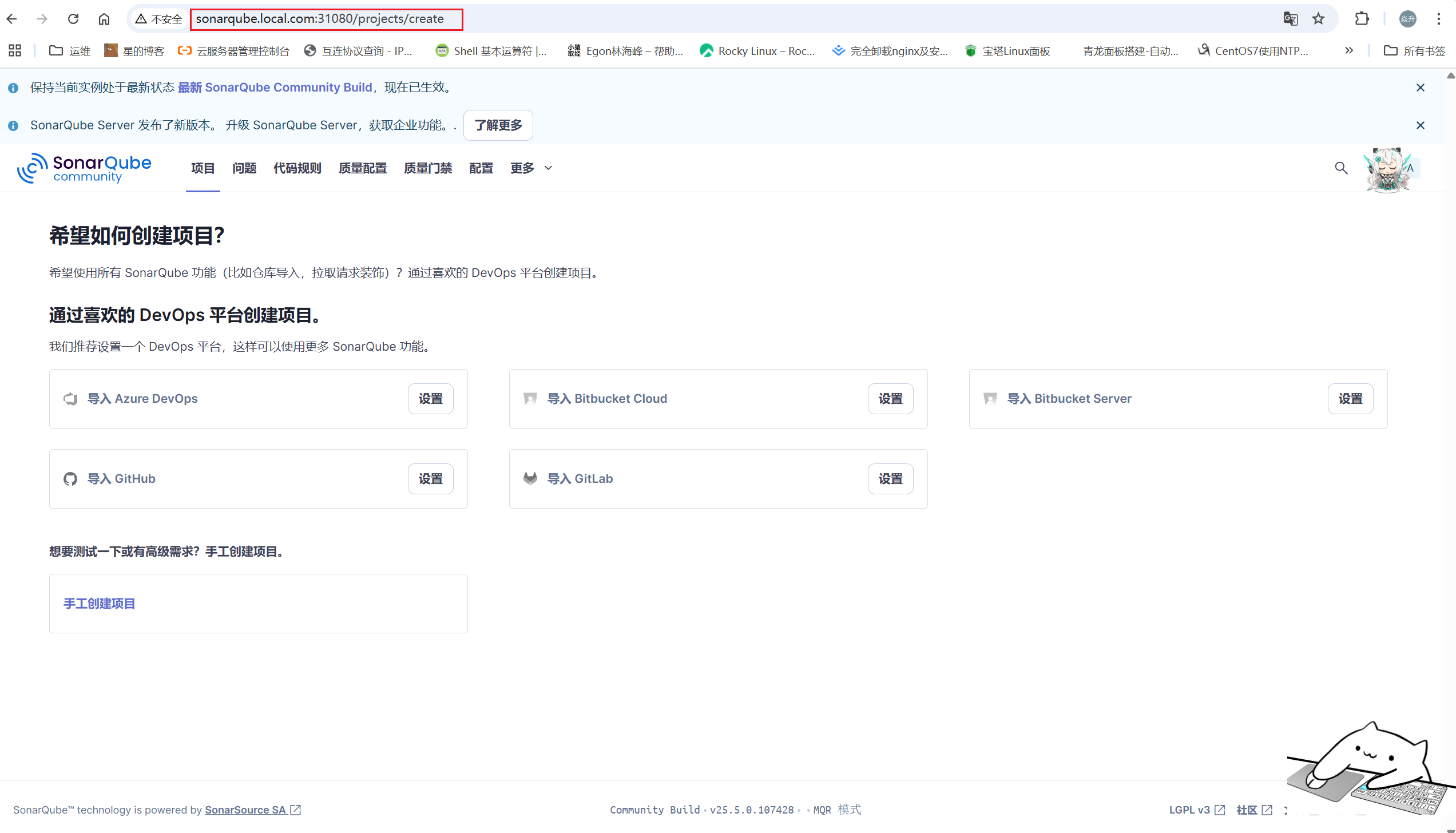Click the GitLab fox logo icon
Viewport: 1456px width, 833px height.
tap(530, 478)
